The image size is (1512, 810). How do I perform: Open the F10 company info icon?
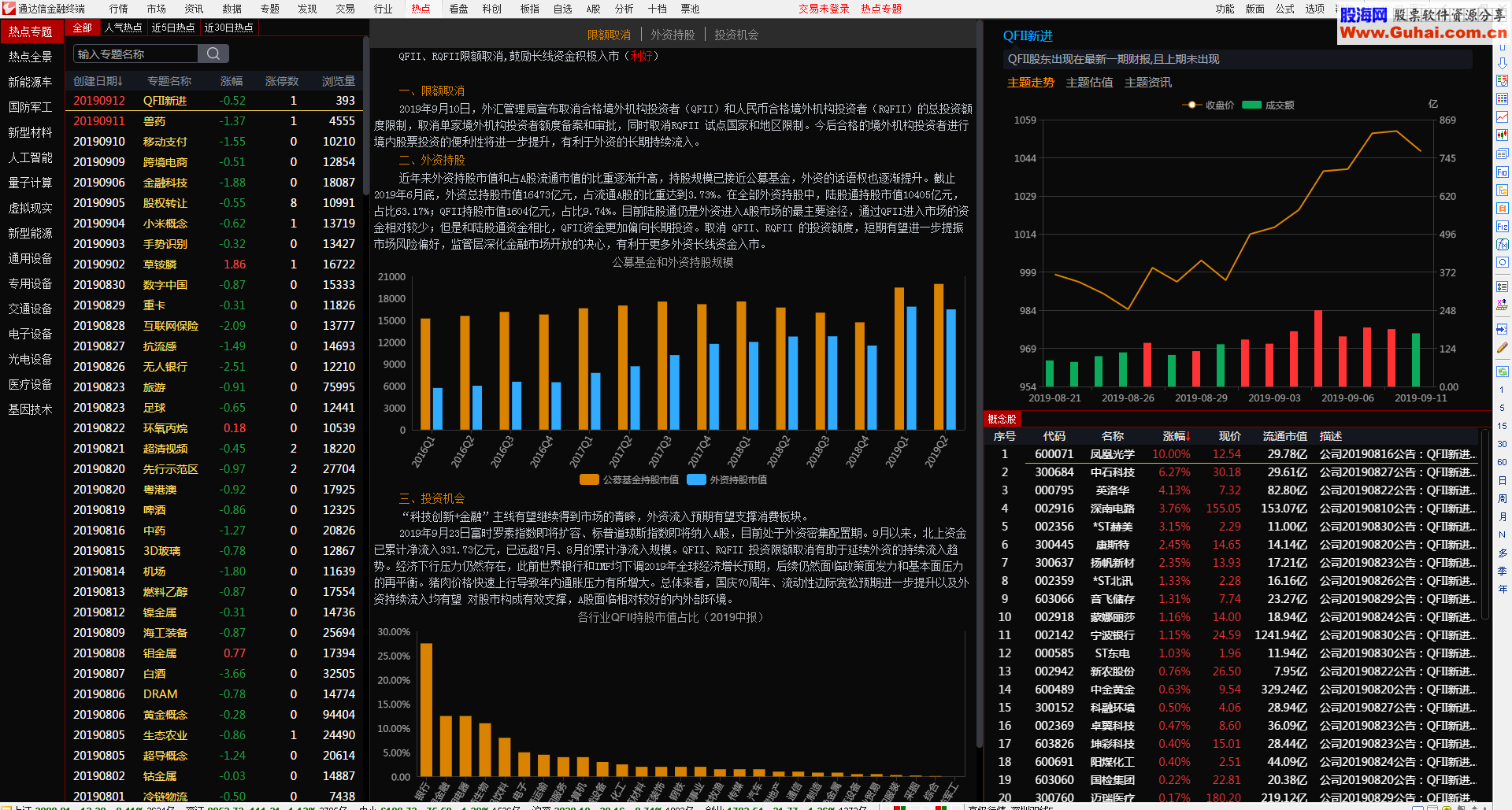pos(1502,172)
